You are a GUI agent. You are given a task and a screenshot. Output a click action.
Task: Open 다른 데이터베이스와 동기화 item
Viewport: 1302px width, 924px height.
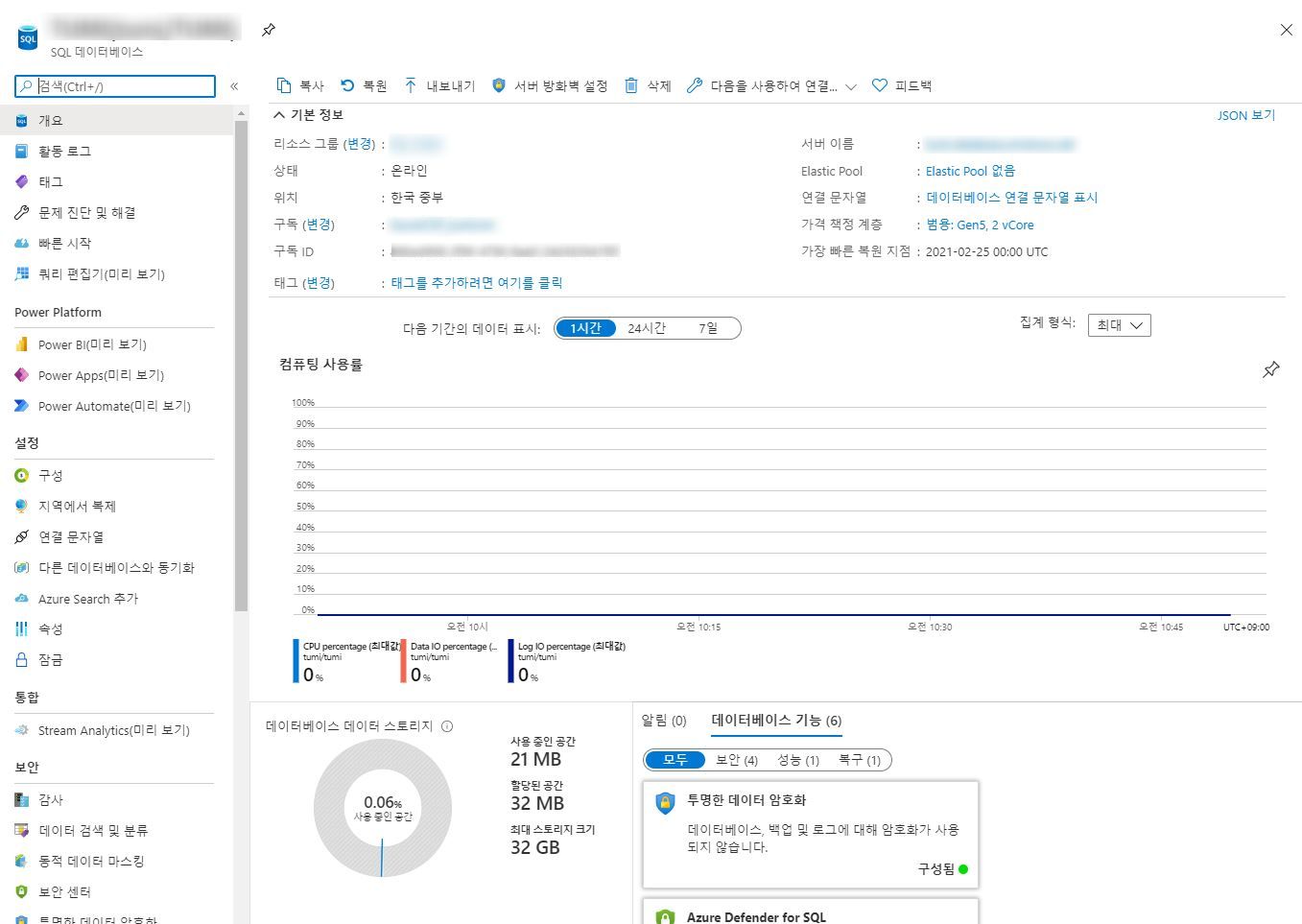[117, 567]
